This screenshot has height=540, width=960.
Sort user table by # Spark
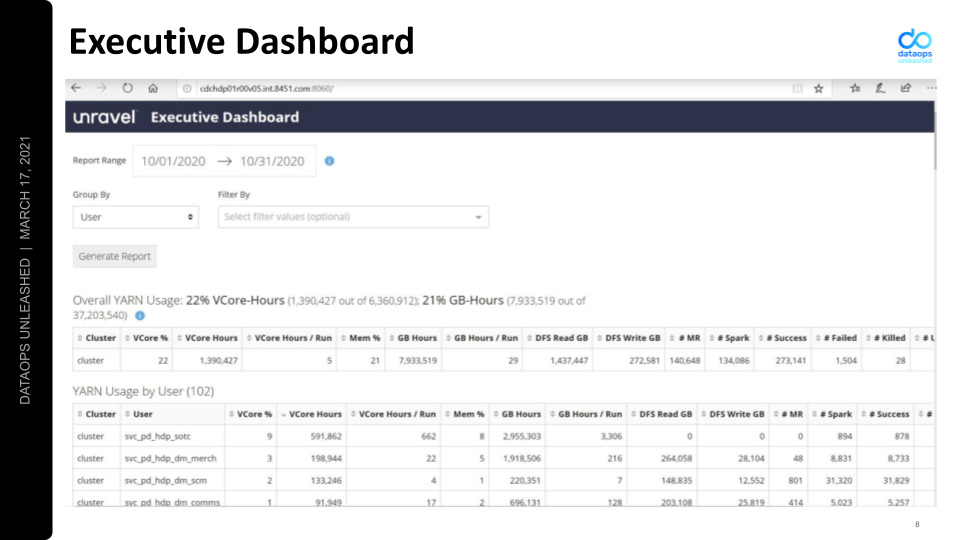(832, 414)
